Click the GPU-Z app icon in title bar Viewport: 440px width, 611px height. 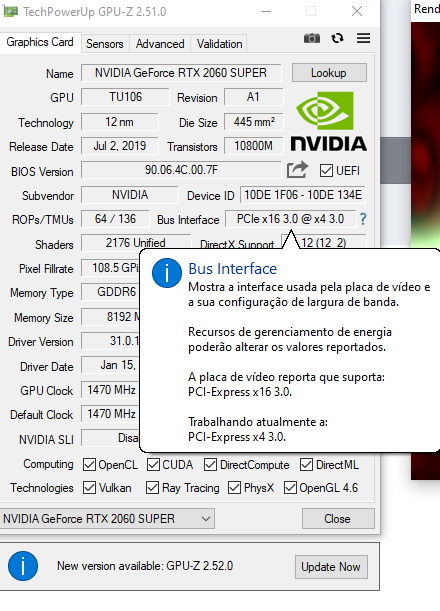(x=10, y=12)
